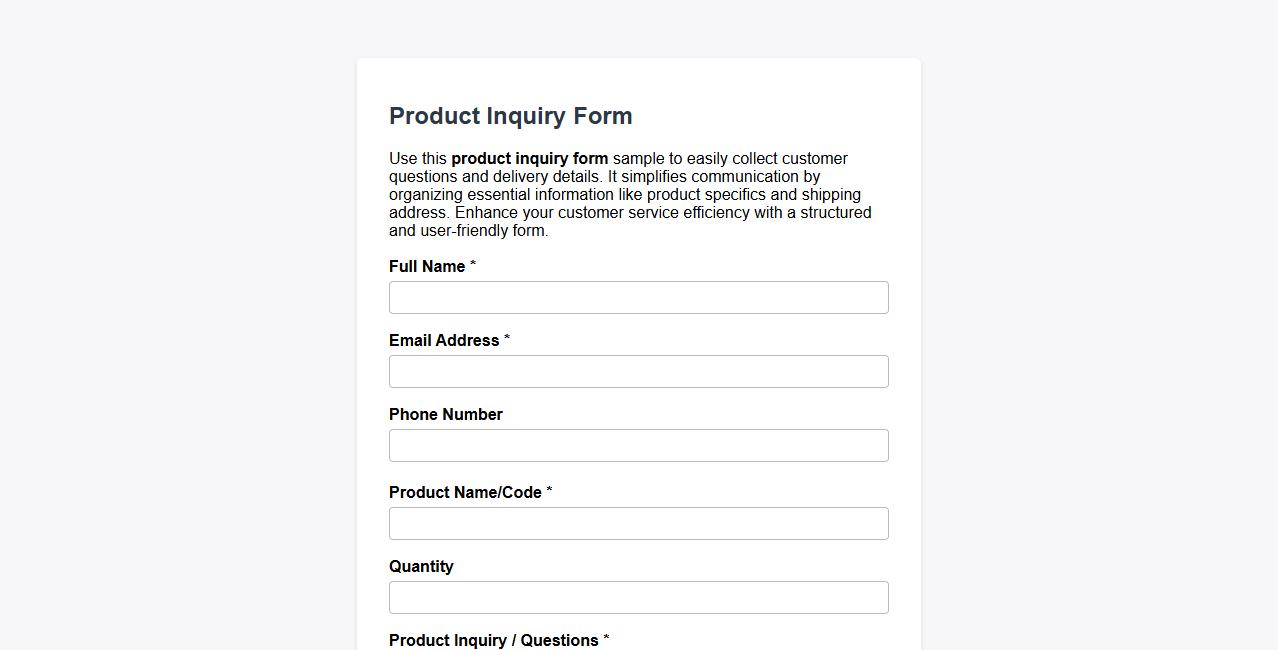1278x650 pixels.
Task: Select the Full Name label
Action: click(x=426, y=266)
